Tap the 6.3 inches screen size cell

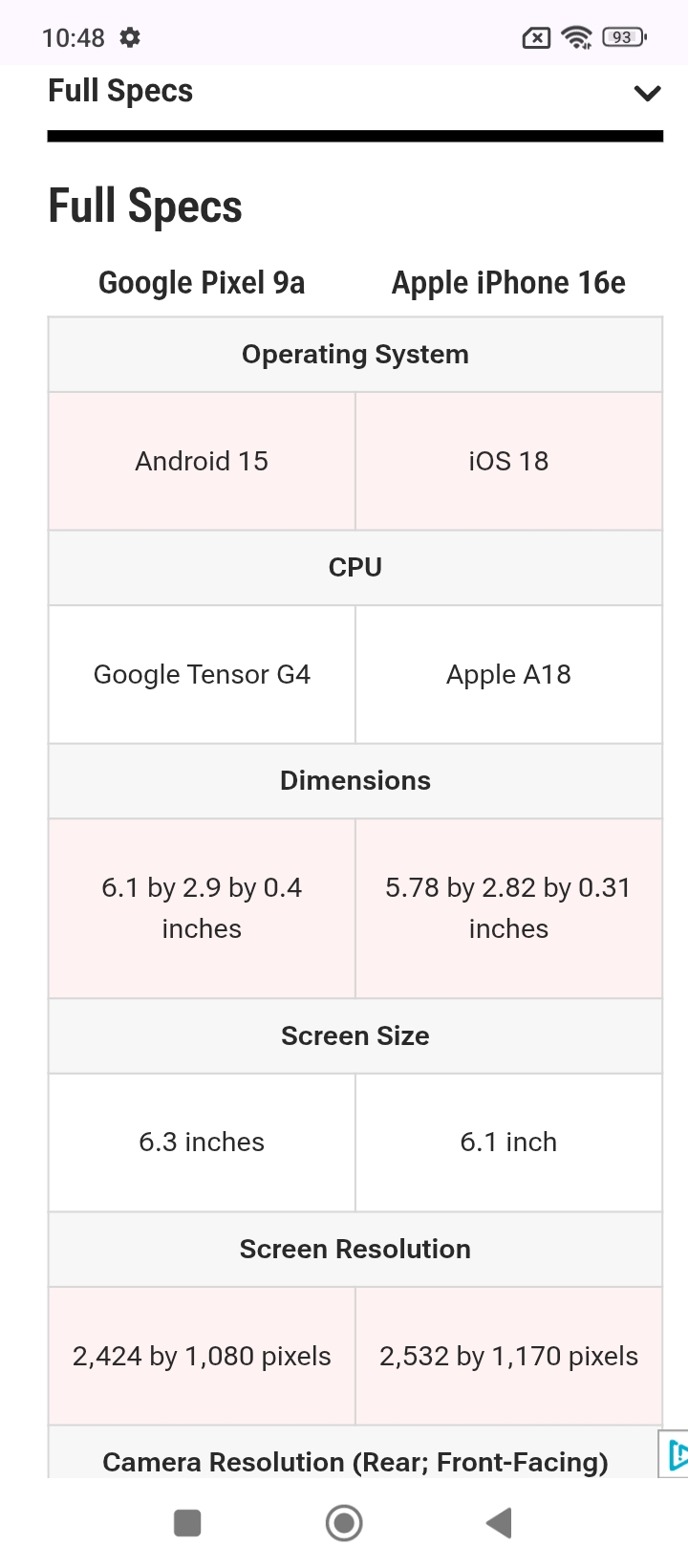[x=202, y=1142]
